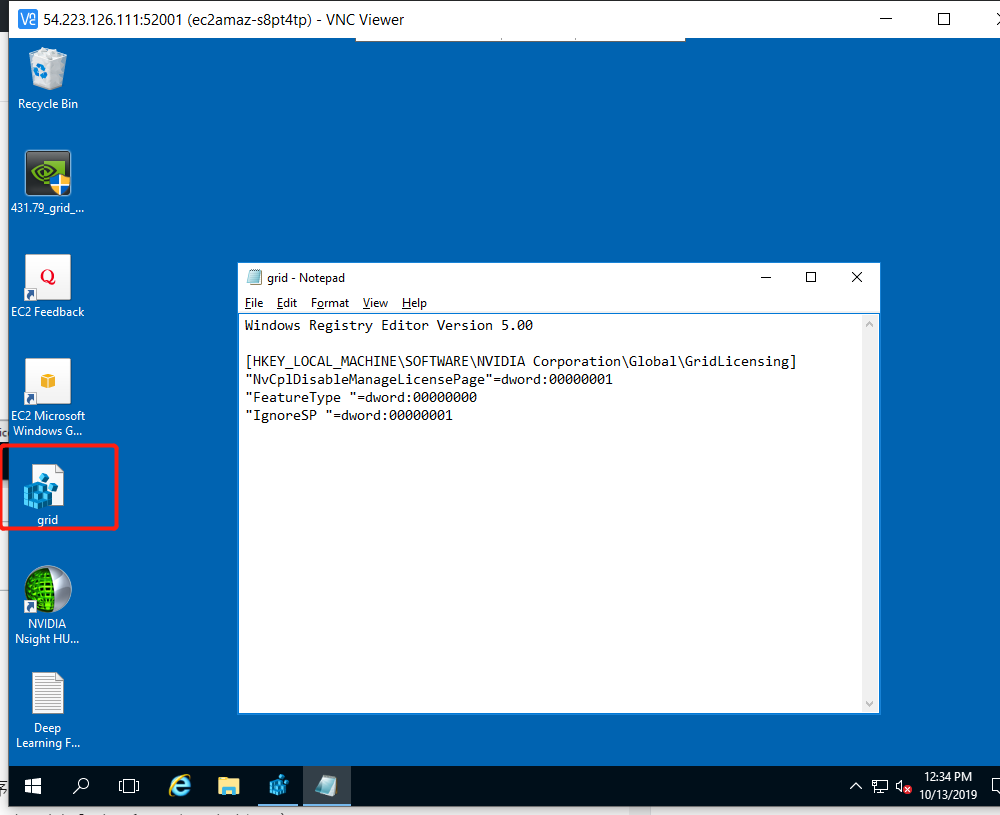Open File Explorer from the taskbar

(229, 786)
